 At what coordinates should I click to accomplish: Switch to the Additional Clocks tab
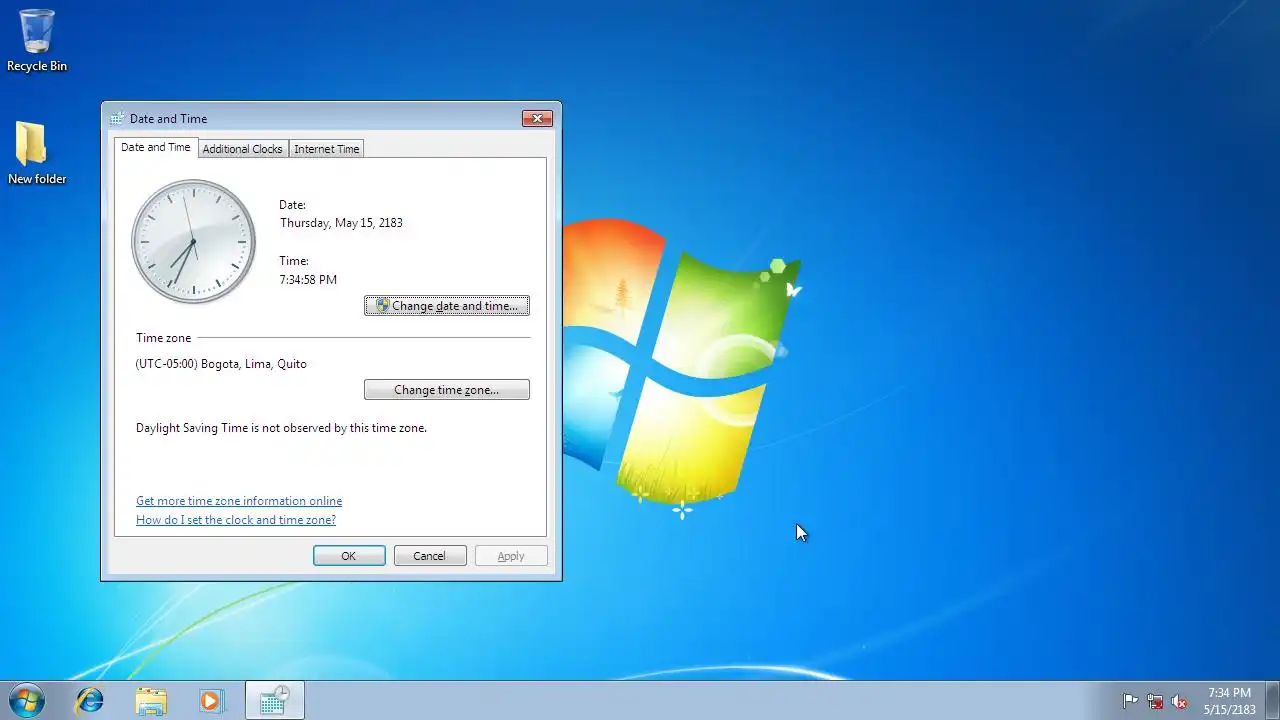pyautogui.click(x=242, y=149)
